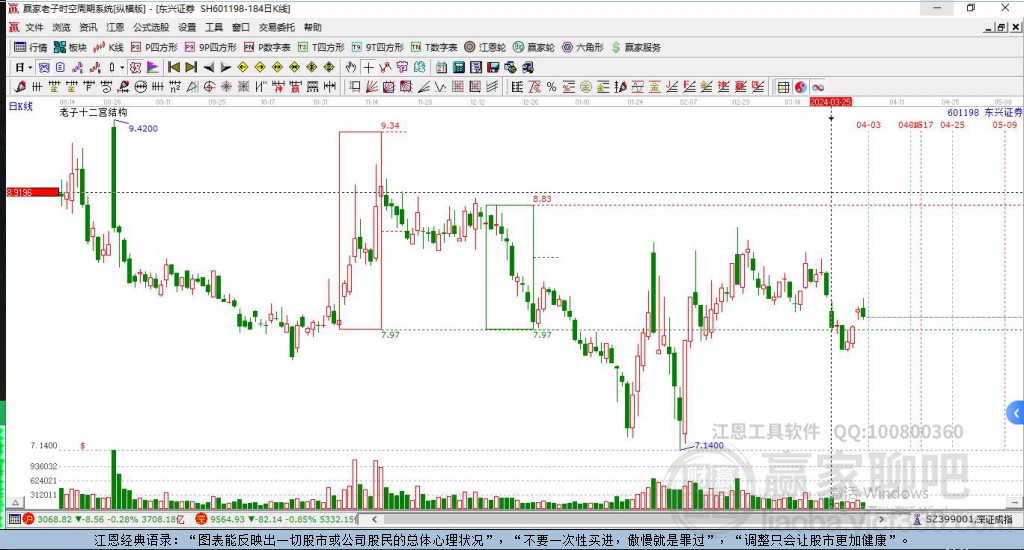Open 赢家服务 with the dollar icon
The image size is (1024, 550).
(635, 47)
